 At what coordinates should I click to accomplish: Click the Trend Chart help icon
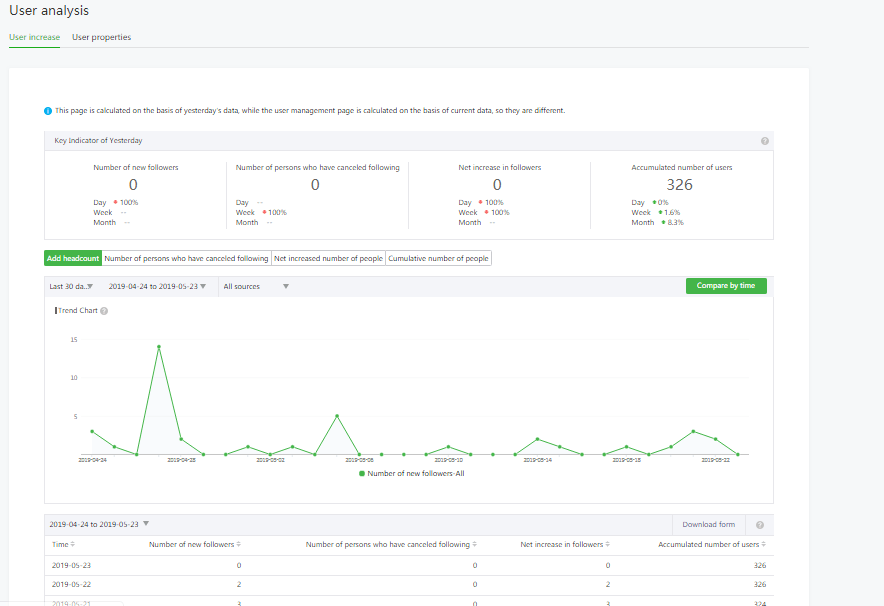tap(104, 311)
